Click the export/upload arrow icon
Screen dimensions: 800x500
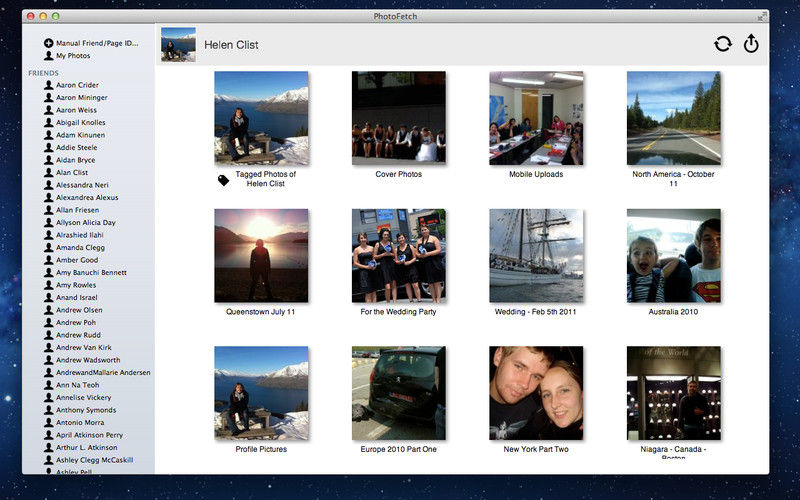(751, 44)
